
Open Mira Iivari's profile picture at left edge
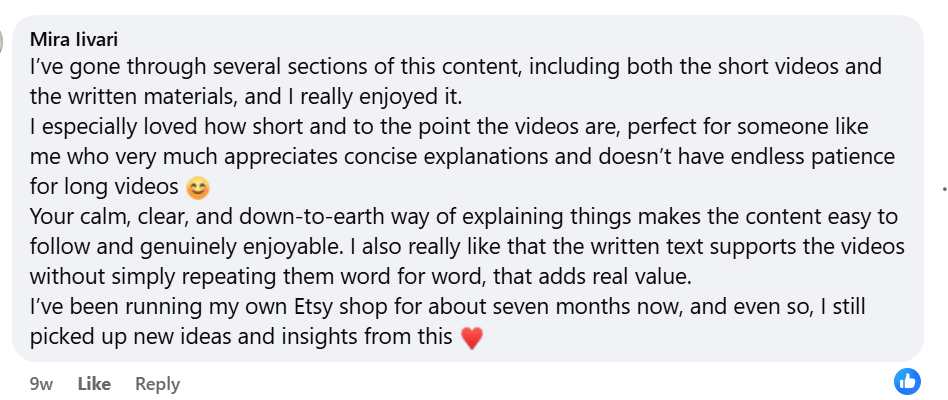[3, 40]
